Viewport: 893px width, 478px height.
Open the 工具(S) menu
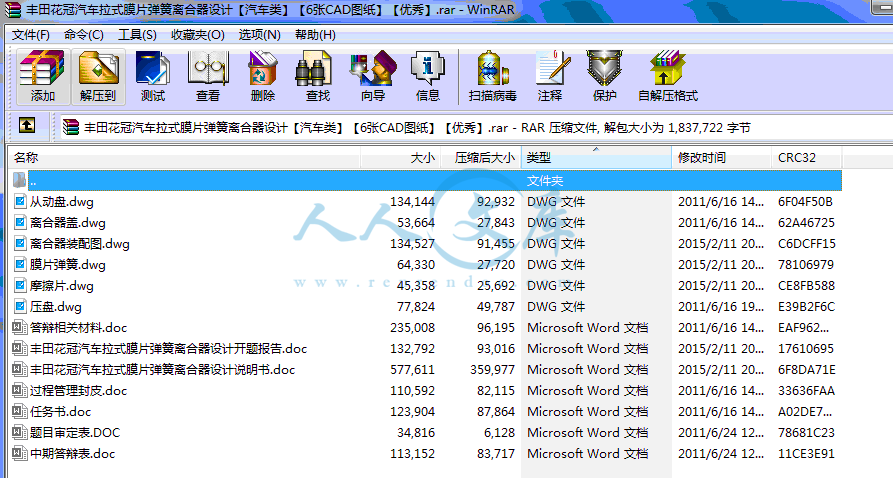pyautogui.click(x=137, y=35)
